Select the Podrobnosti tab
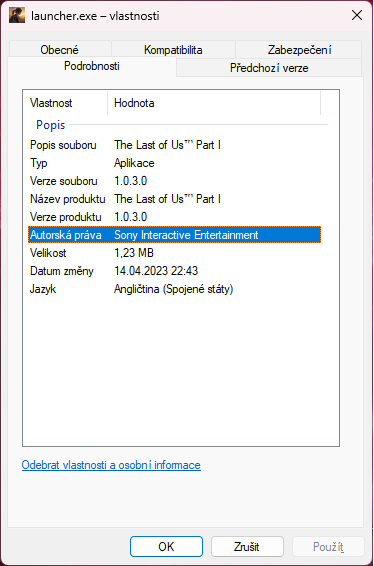This screenshot has width=374, height=566. coord(92,66)
